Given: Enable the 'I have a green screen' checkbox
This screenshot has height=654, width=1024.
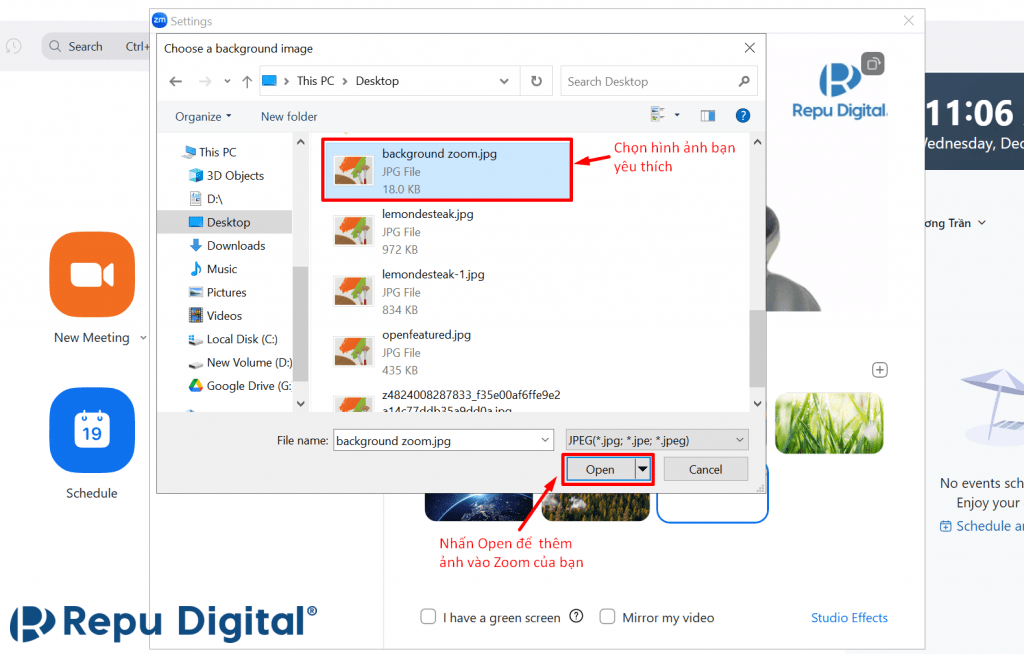Looking at the screenshot, I should (x=428, y=617).
